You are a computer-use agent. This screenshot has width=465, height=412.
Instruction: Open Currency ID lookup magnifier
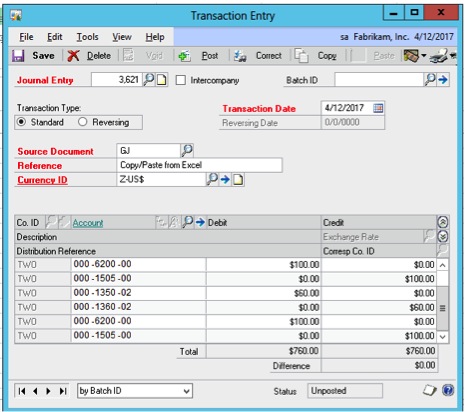click(212, 179)
